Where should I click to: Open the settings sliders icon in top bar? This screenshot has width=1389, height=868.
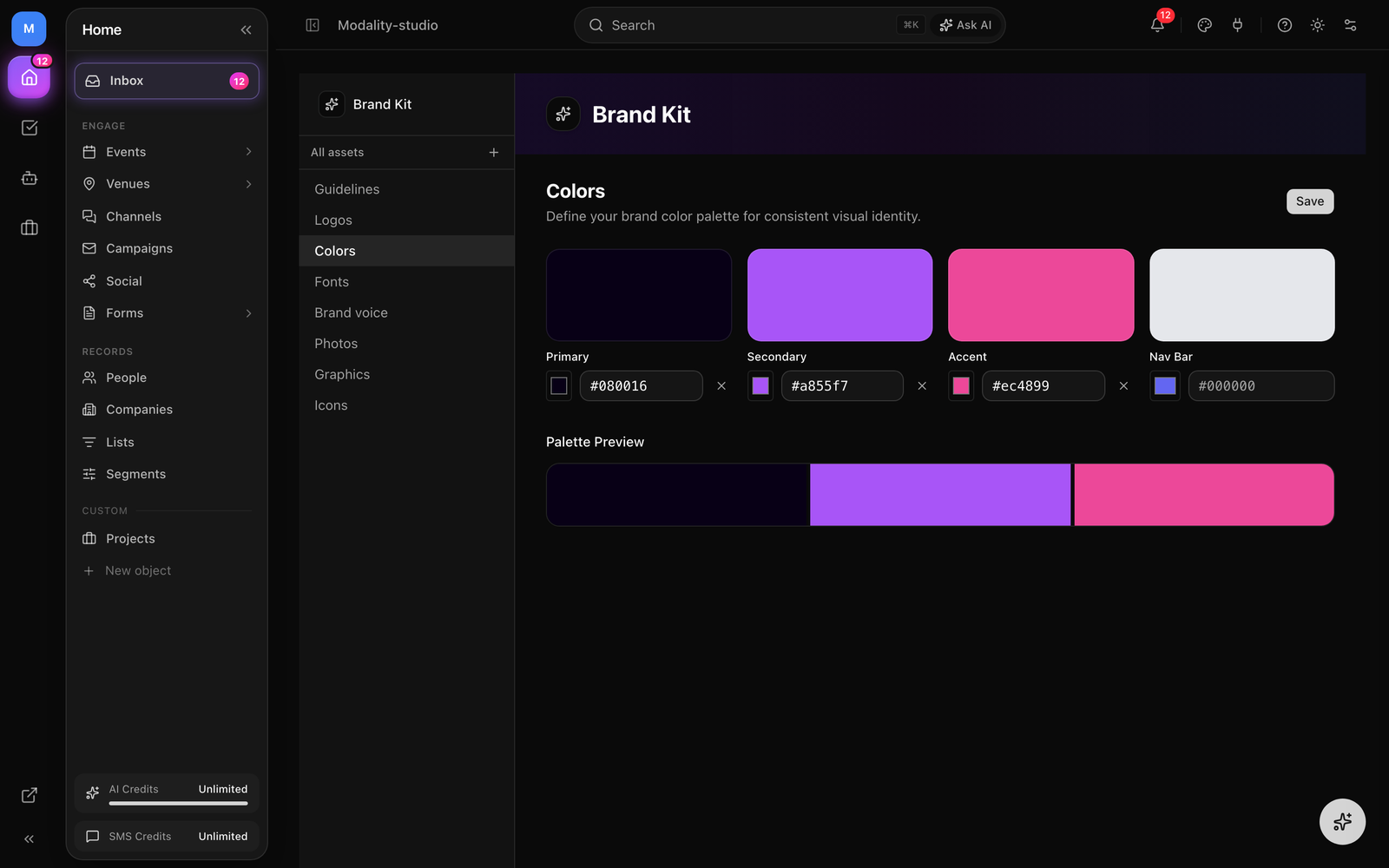1350,25
